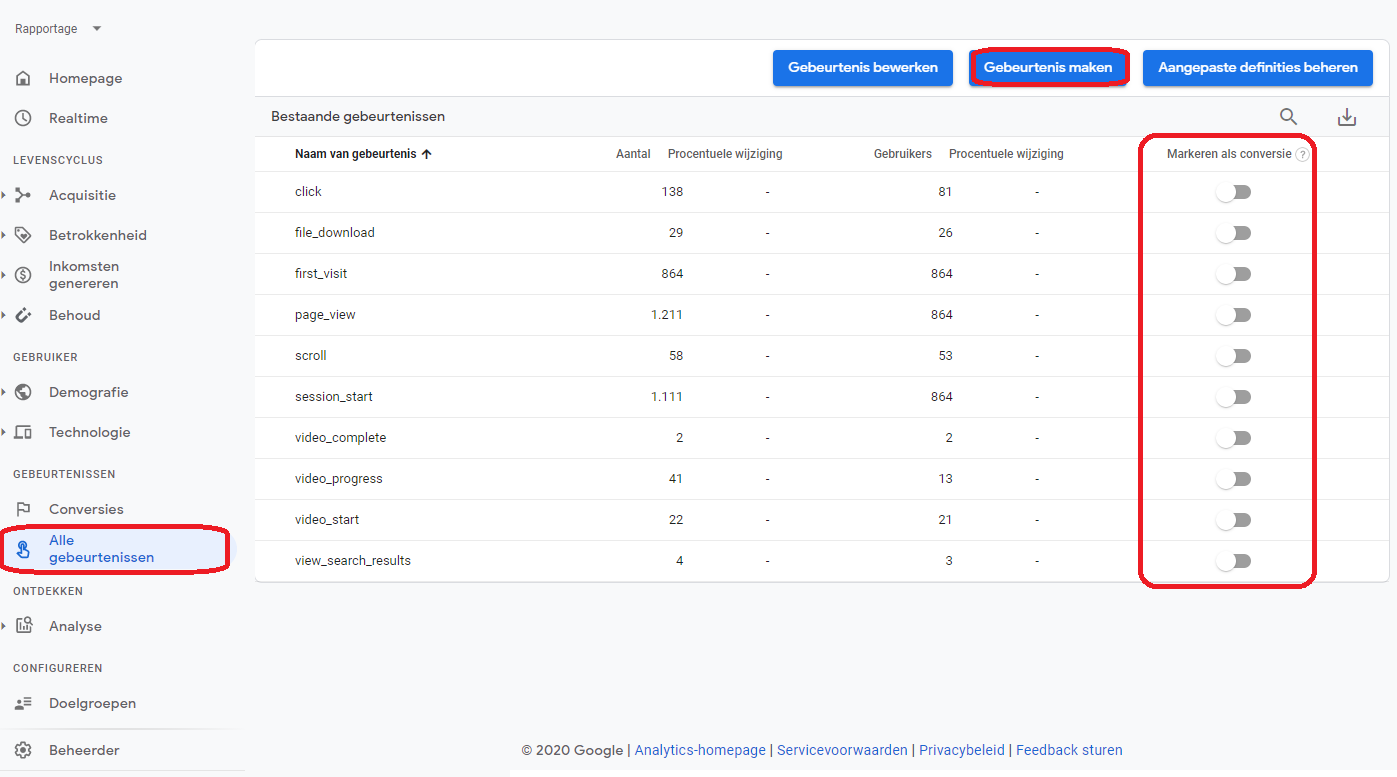Image resolution: width=1397 pixels, height=777 pixels.
Task: Expand the Acquisitie section
Action: point(82,195)
